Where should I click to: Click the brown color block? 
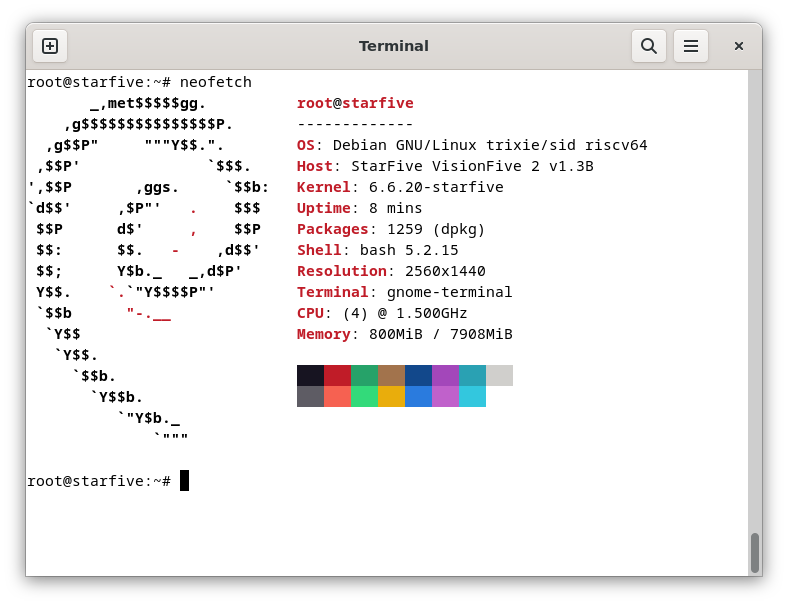[391, 375]
